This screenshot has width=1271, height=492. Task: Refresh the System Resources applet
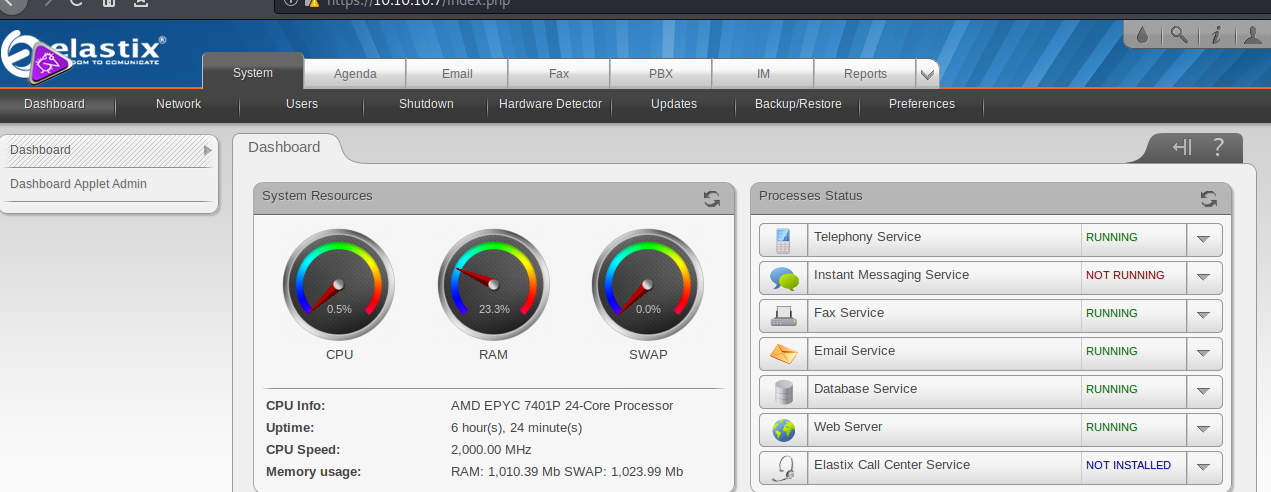click(x=712, y=198)
